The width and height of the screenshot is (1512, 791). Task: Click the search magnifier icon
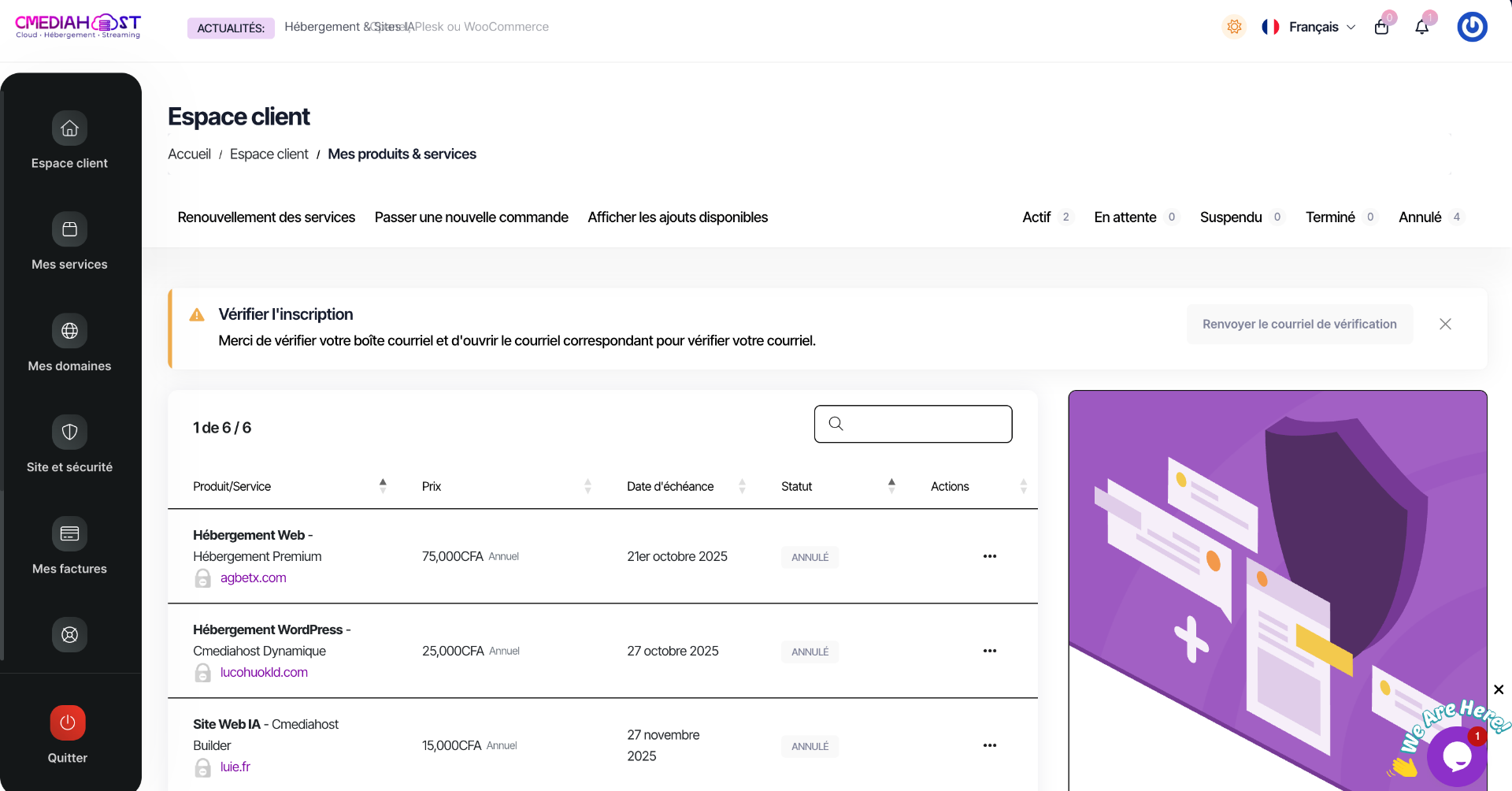coord(836,424)
